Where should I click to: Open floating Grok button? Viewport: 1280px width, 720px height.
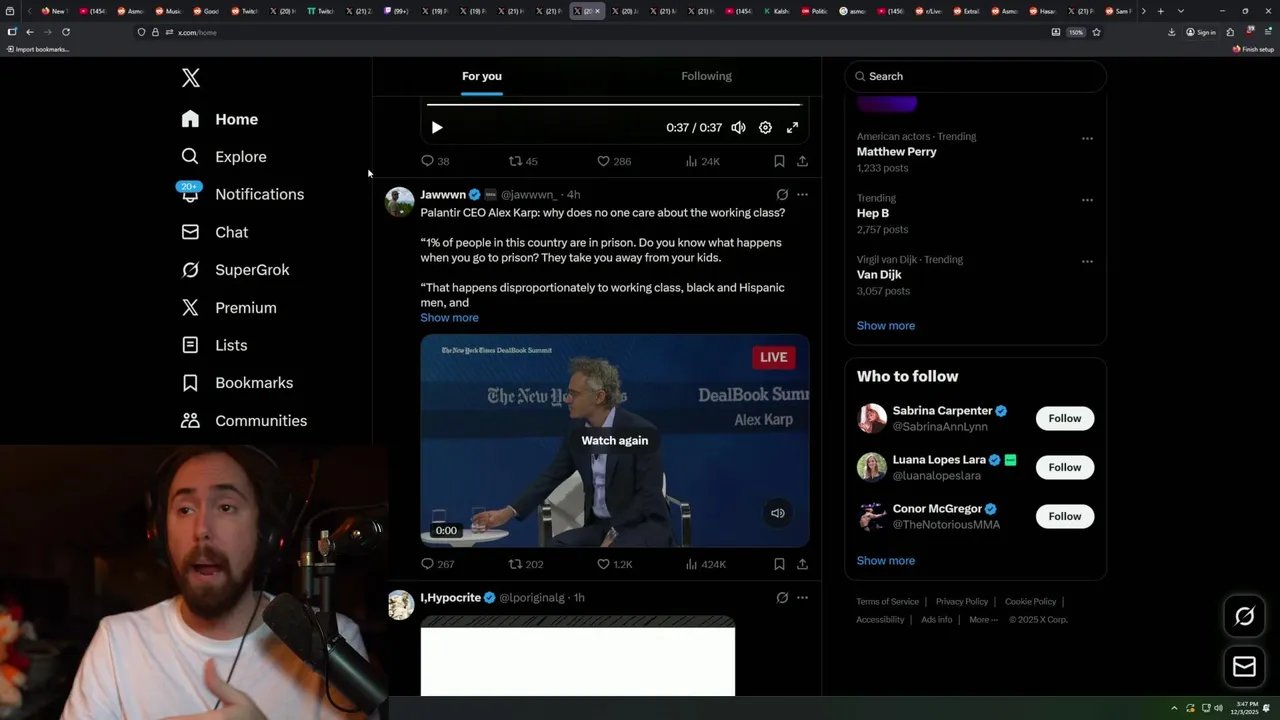pos(1244,617)
